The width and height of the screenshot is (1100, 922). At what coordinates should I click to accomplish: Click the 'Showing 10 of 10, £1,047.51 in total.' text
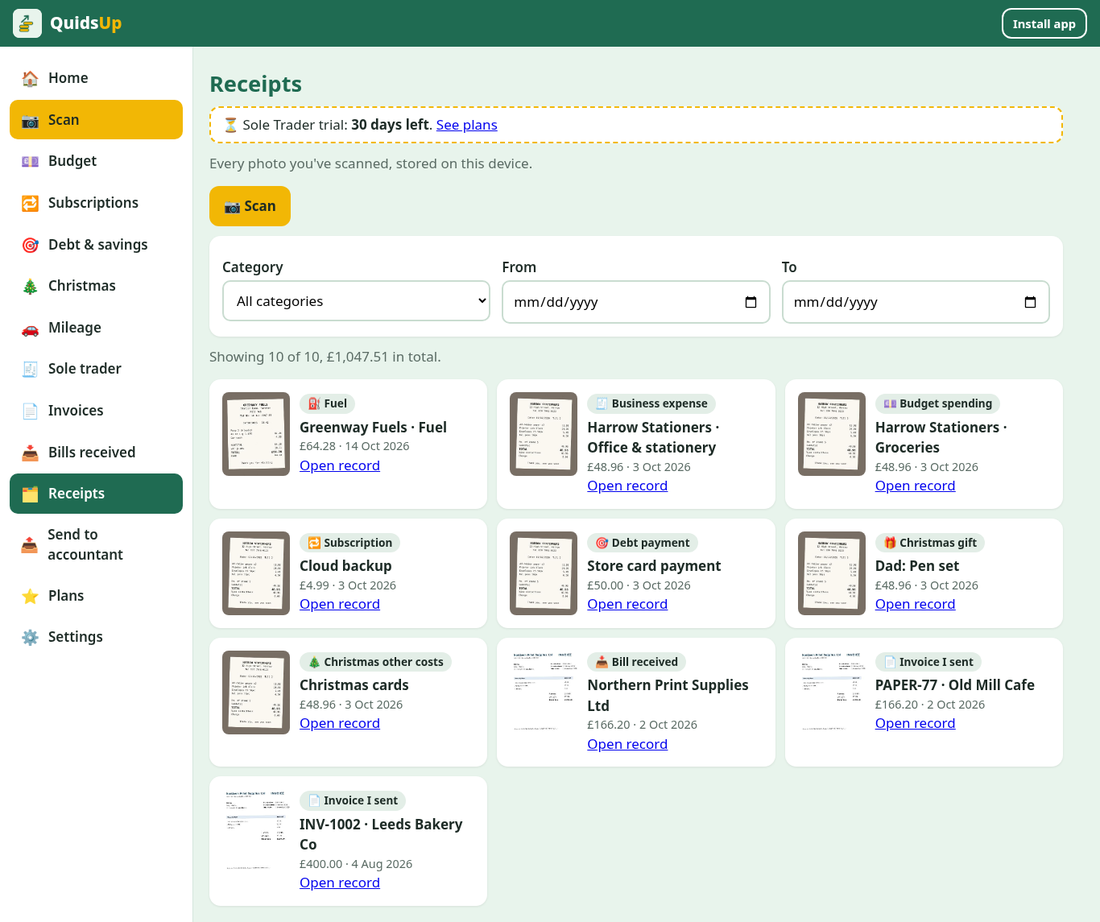click(325, 357)
